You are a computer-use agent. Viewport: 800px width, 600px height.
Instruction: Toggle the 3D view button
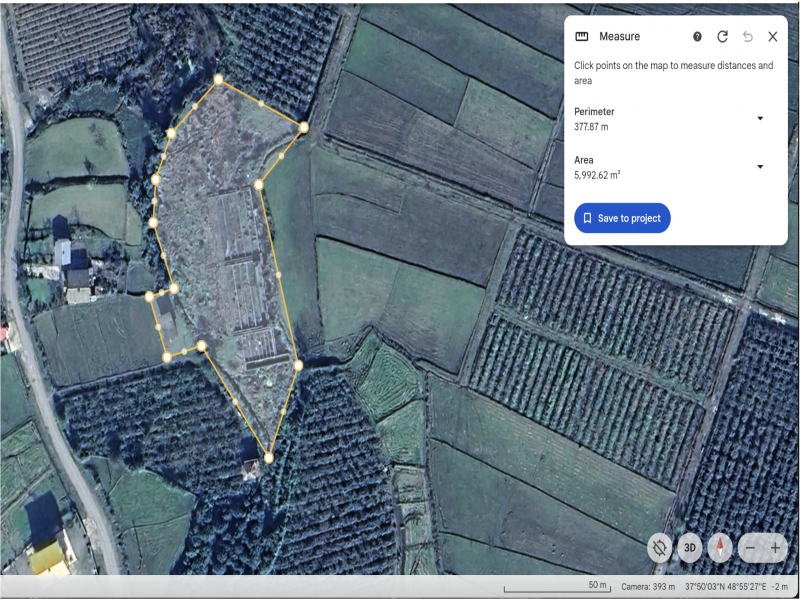point(689,547)
